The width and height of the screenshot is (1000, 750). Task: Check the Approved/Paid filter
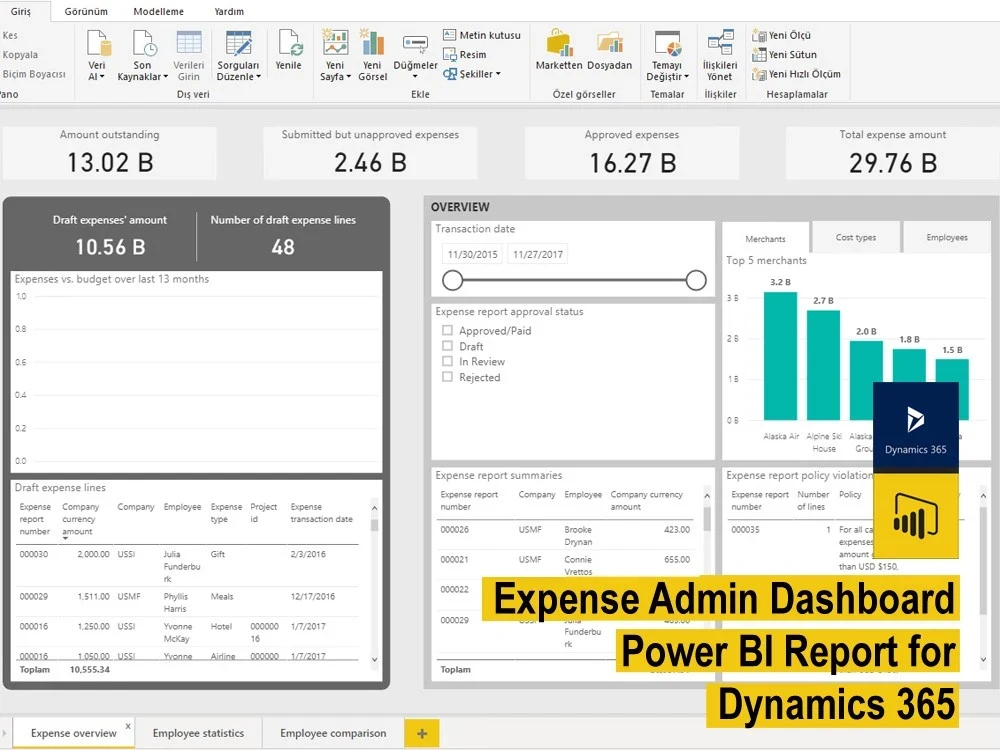(445, 330)
